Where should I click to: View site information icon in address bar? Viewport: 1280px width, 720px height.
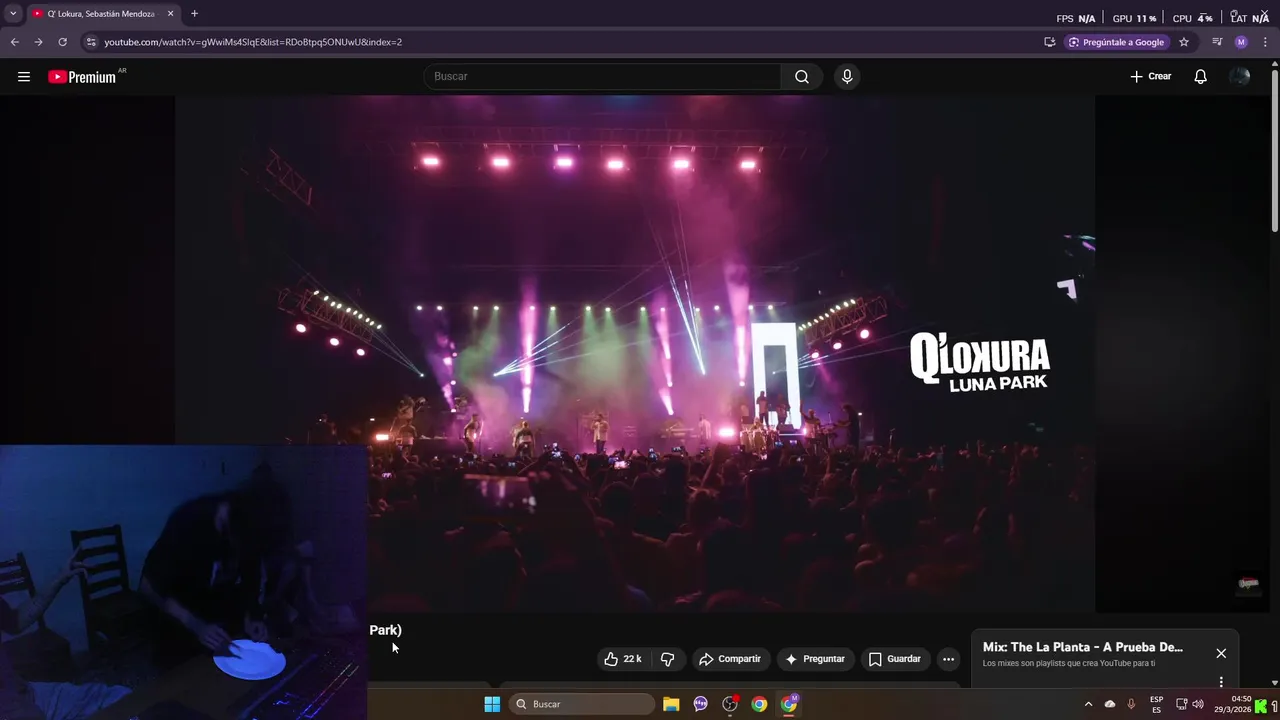point(91,42)
